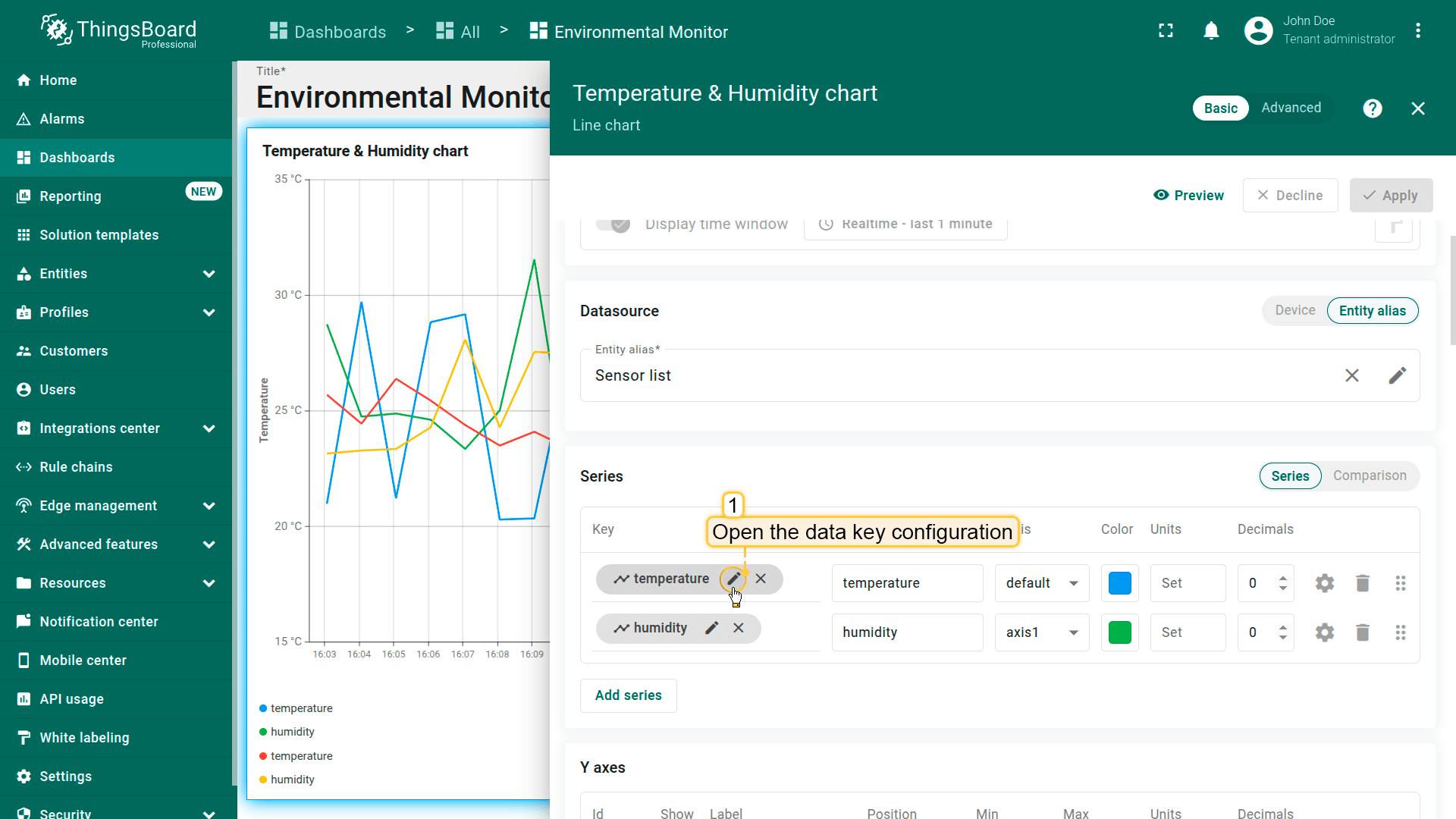Click the Apply button
Image resolution: width=1456 pixels, height=819 pixels.
pos(1391,196)
